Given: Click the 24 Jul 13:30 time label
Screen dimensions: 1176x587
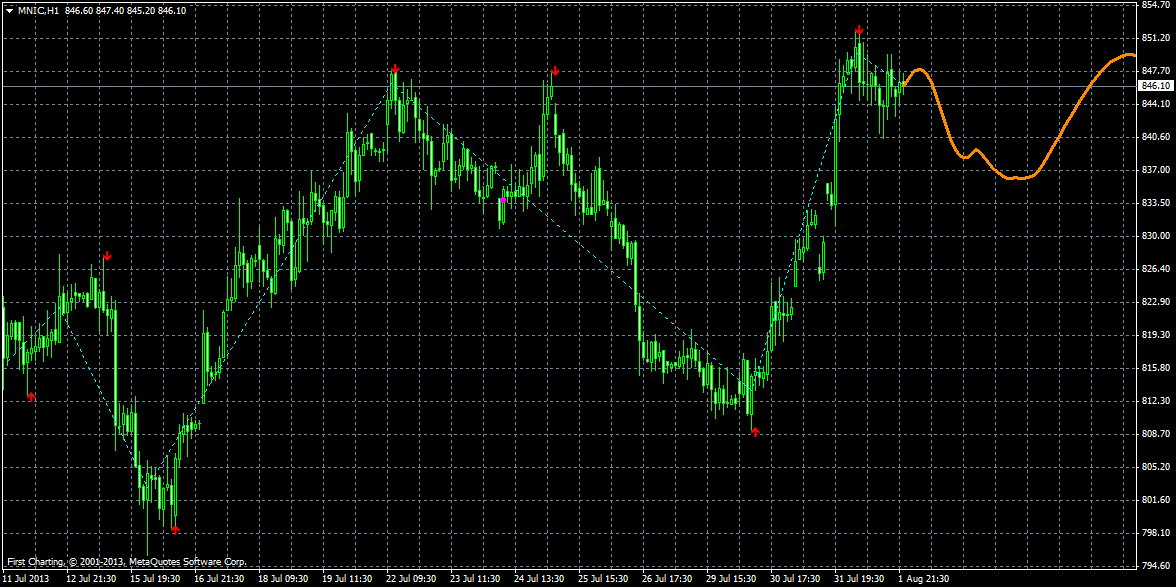Looking at the screenshot, I should tap(541, 579).
